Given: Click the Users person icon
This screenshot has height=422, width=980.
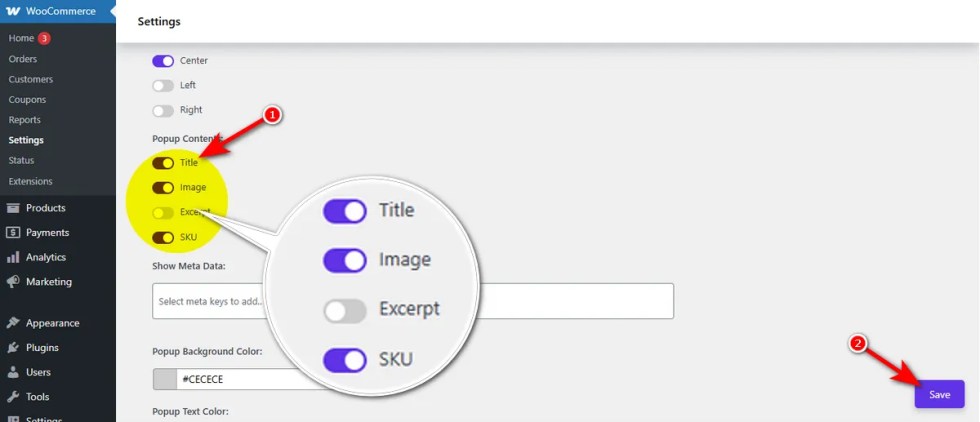Looking at the screenshot, I should tap(13, 372).
